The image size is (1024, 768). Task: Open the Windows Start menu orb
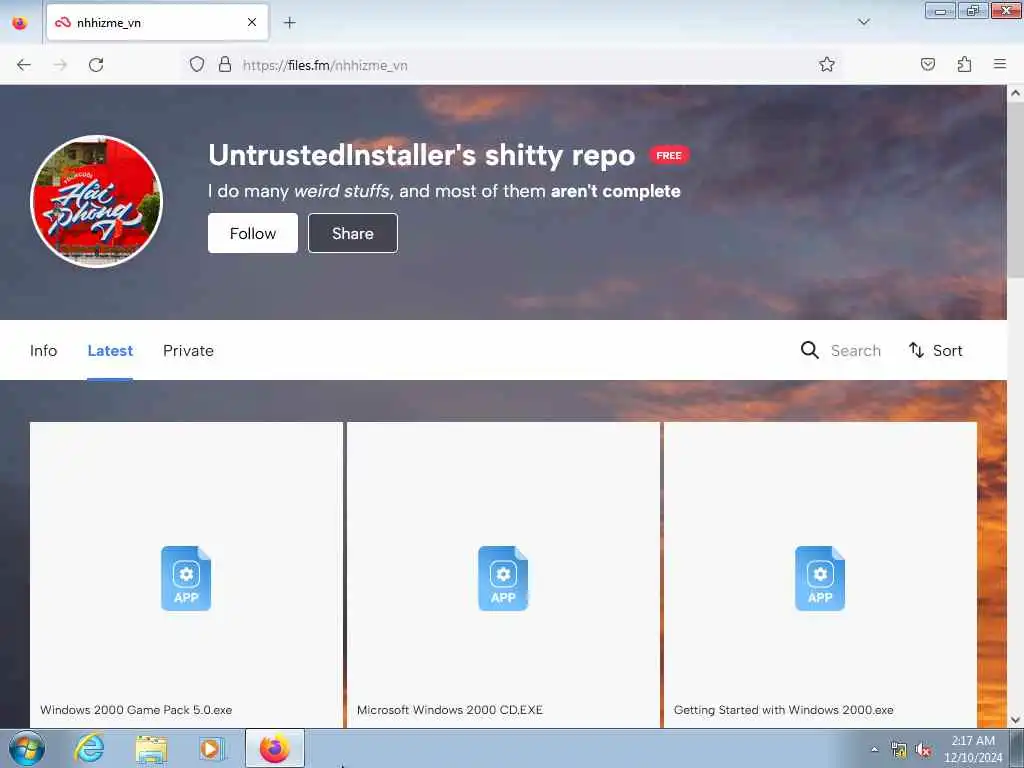coord(27,748)
